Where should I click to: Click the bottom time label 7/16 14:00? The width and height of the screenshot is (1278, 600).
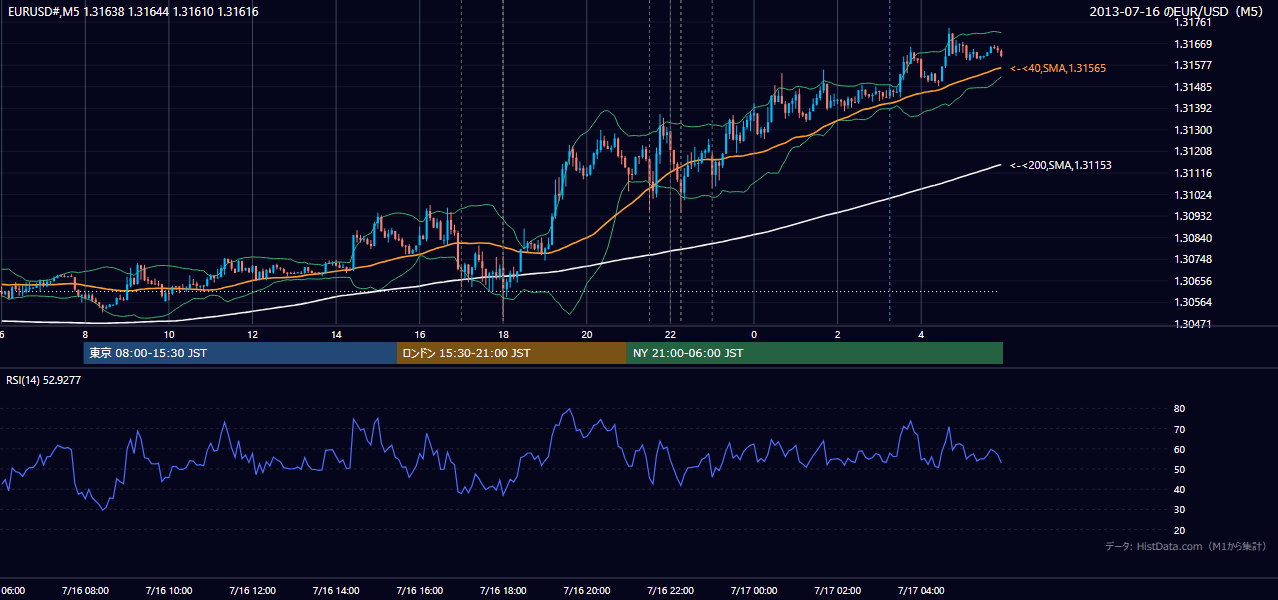[x=336, y=591]
